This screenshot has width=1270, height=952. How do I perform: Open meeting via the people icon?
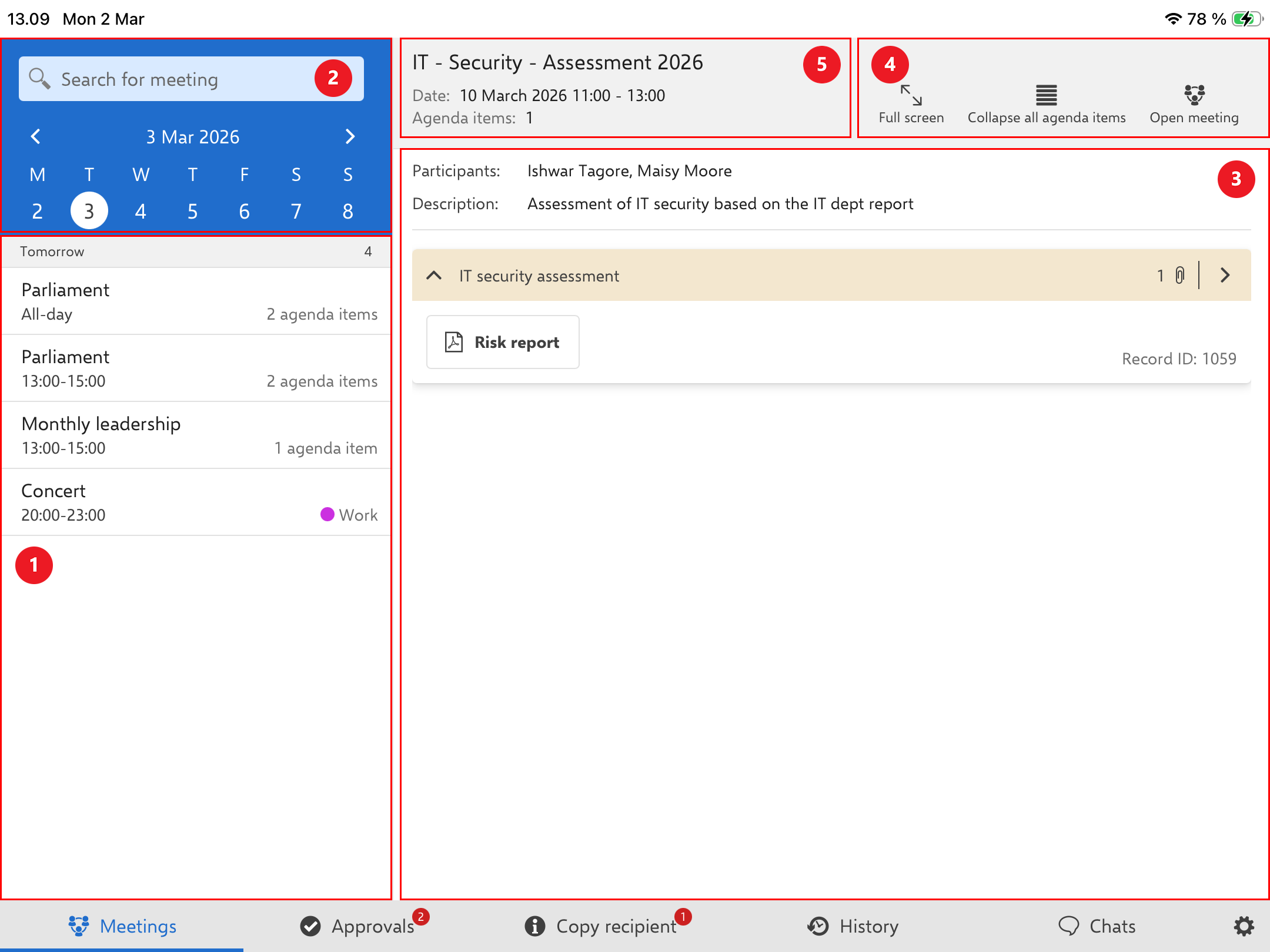click(1194, 94)
